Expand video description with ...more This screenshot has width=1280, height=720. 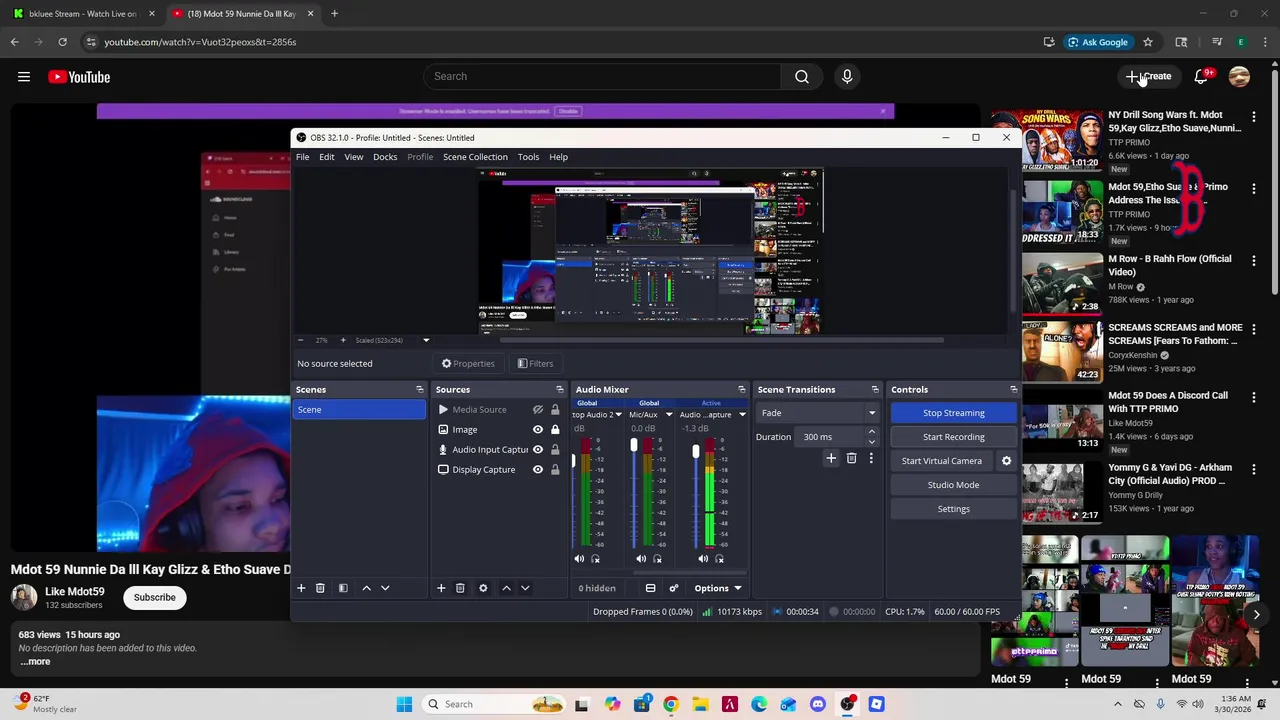(x=34, y=661)
